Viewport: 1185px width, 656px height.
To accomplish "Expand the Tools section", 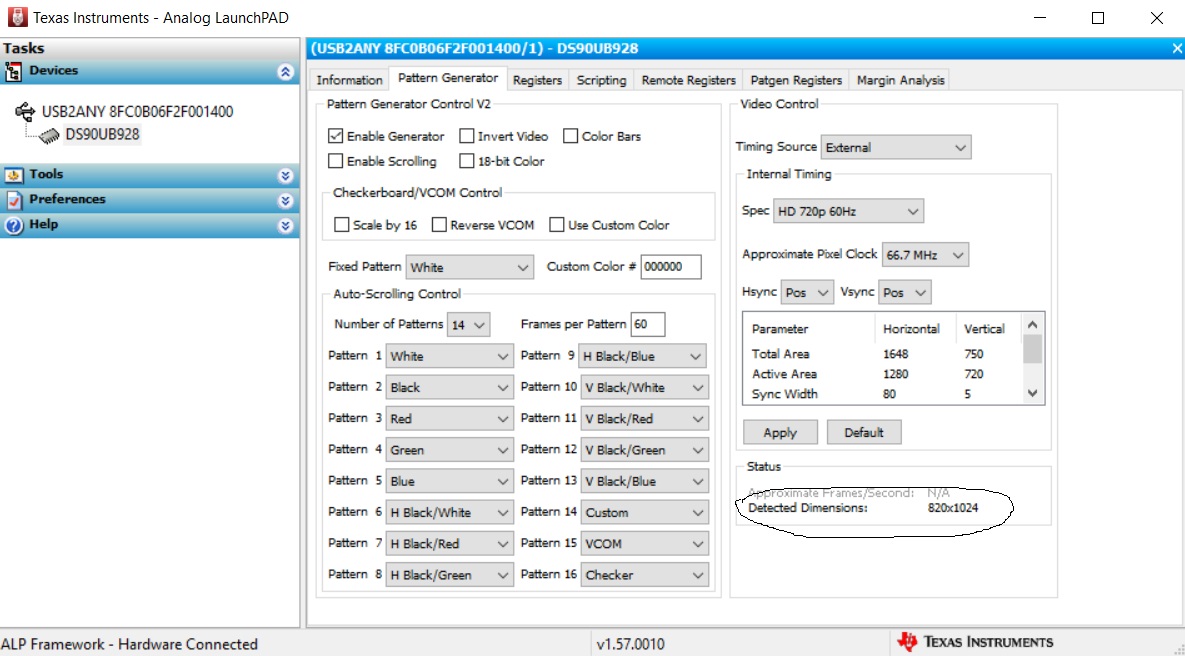I will tap(285, 175).
